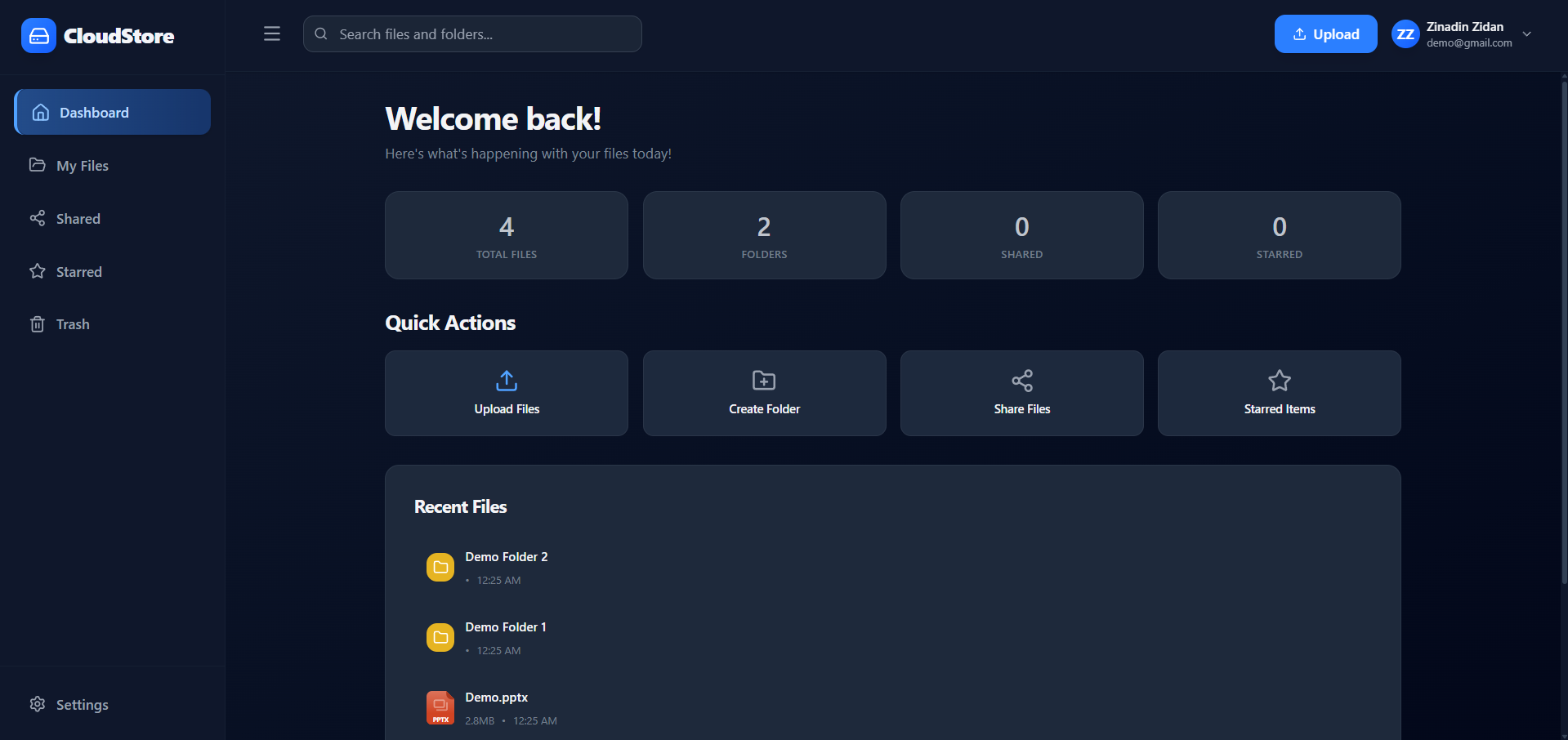
Task: Click the Demo.pptx file icon
Action: pyautogui.click(x=440, y=707)
